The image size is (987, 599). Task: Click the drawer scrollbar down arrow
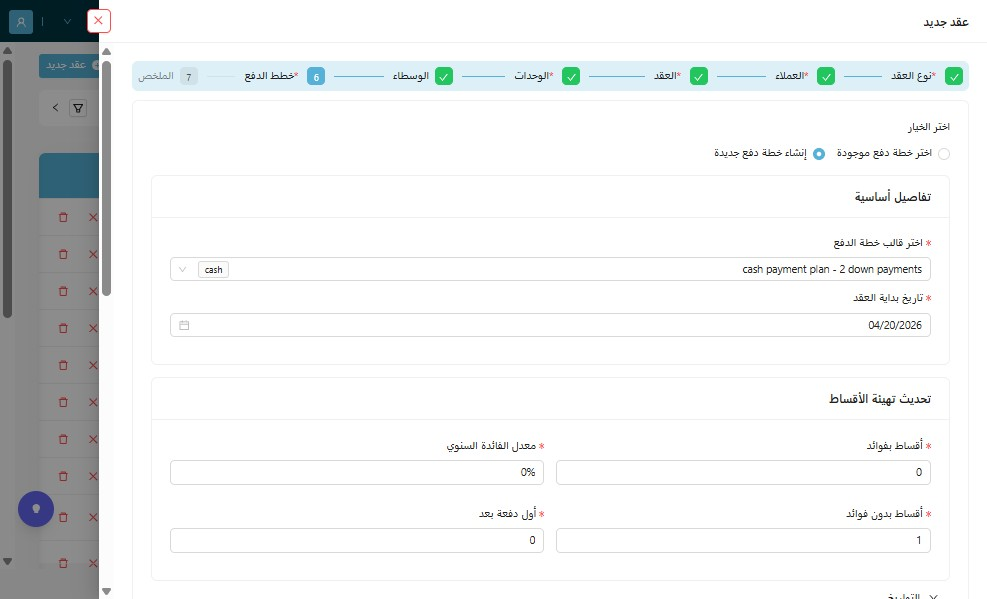[x=106, y=591]
